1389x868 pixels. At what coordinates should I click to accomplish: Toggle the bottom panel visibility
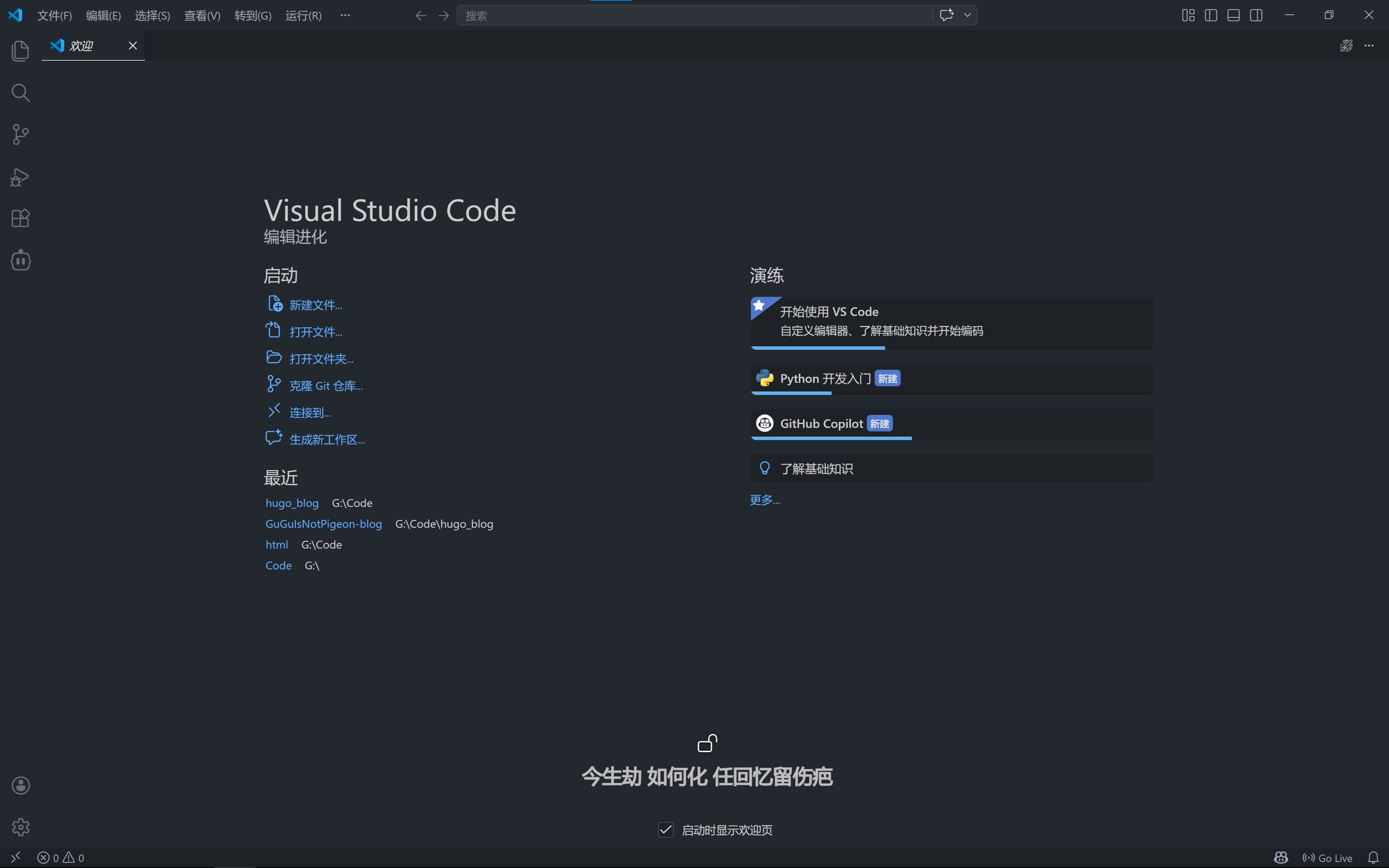coord(1234,16)
